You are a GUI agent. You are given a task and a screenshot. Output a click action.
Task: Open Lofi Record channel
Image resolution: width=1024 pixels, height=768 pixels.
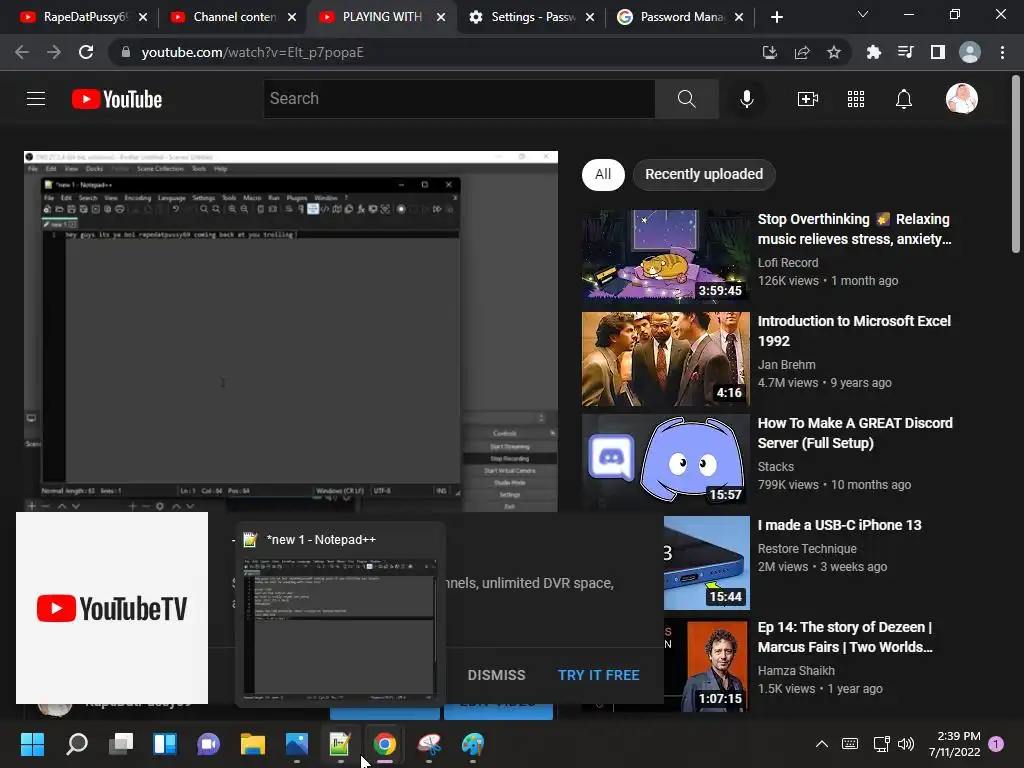[x=788, y=263]
